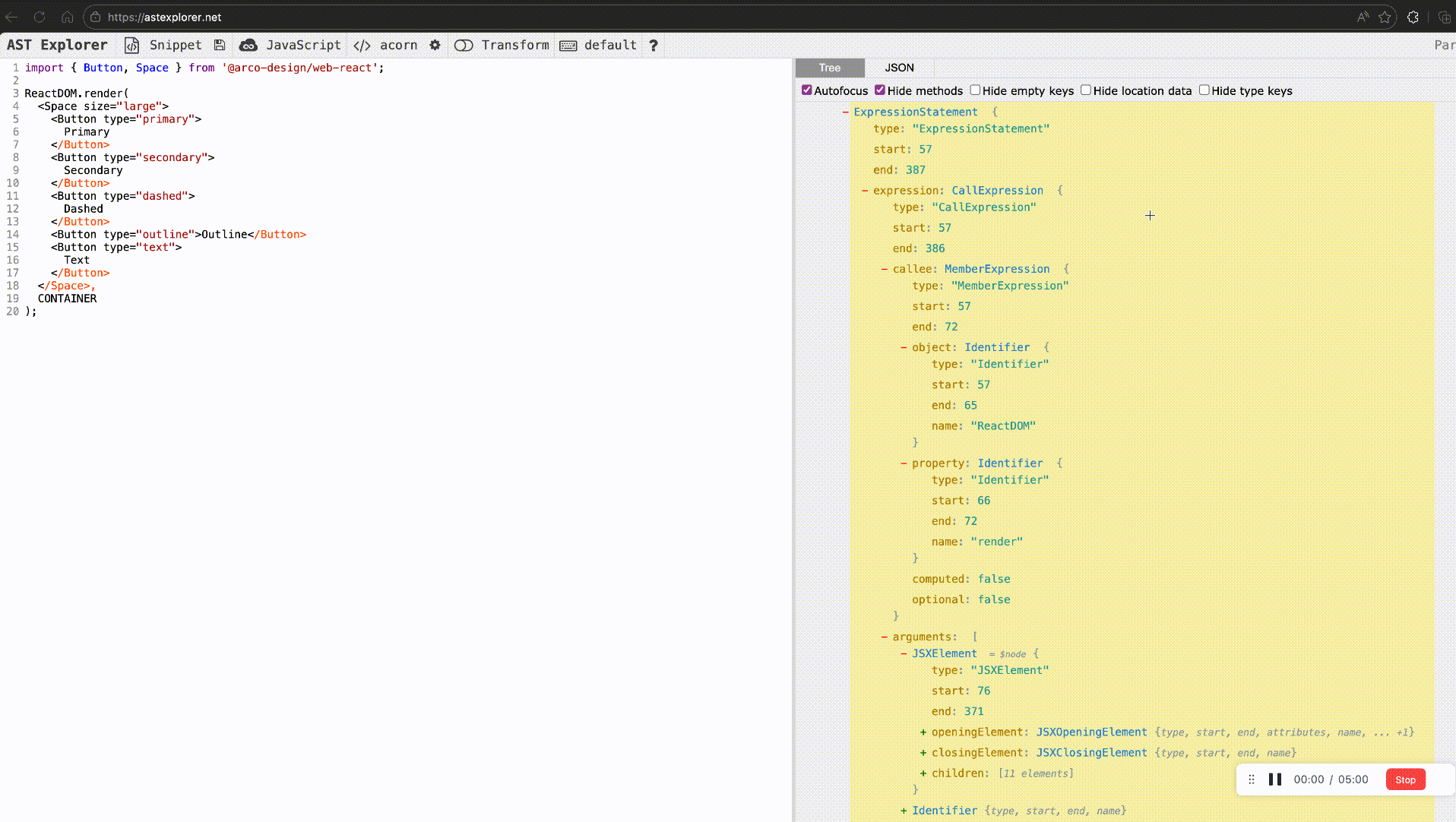Open the JavaScript language dropdown

302,46
